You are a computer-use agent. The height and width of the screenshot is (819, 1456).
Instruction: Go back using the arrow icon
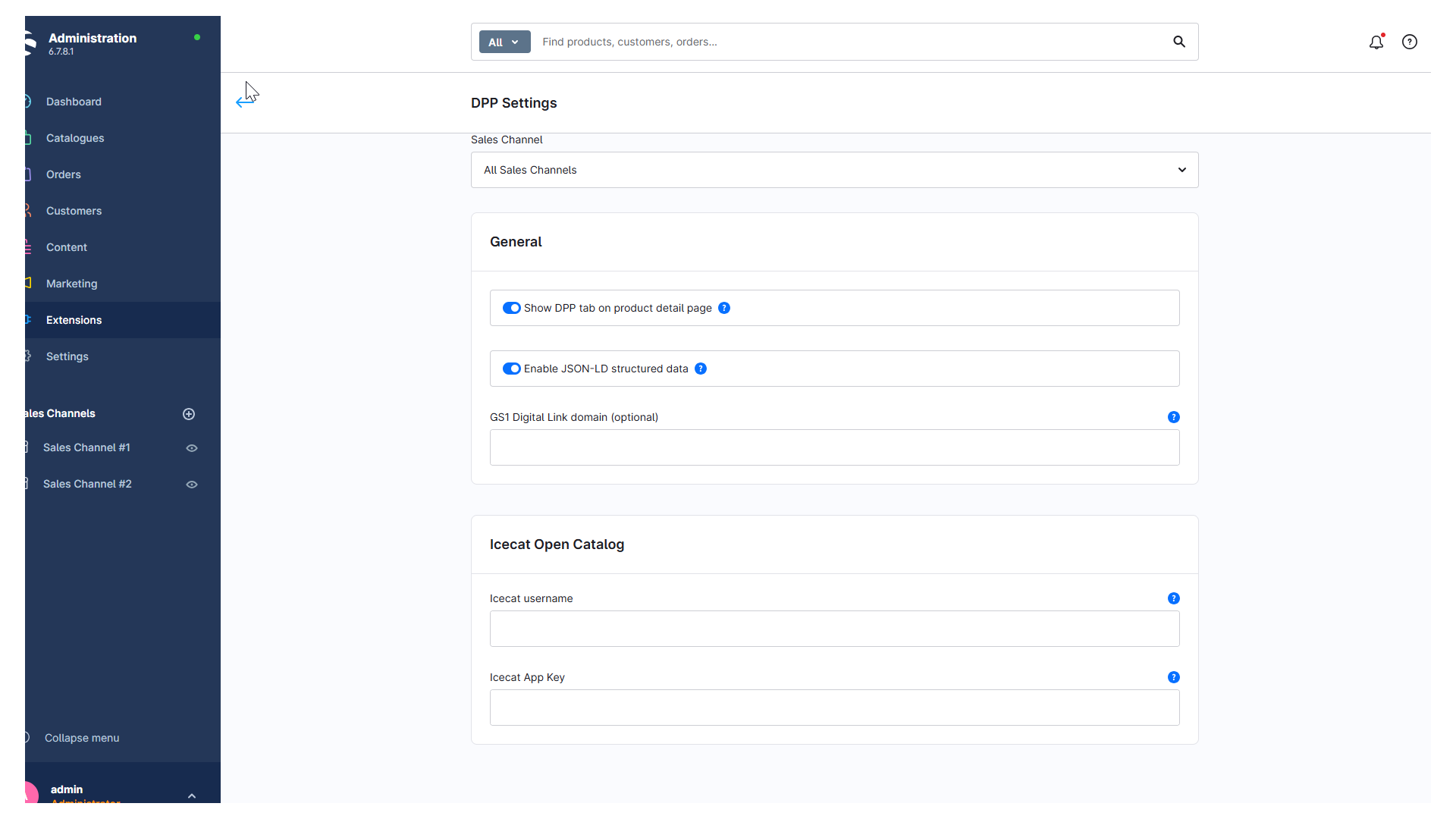click(x=244, y=102)
